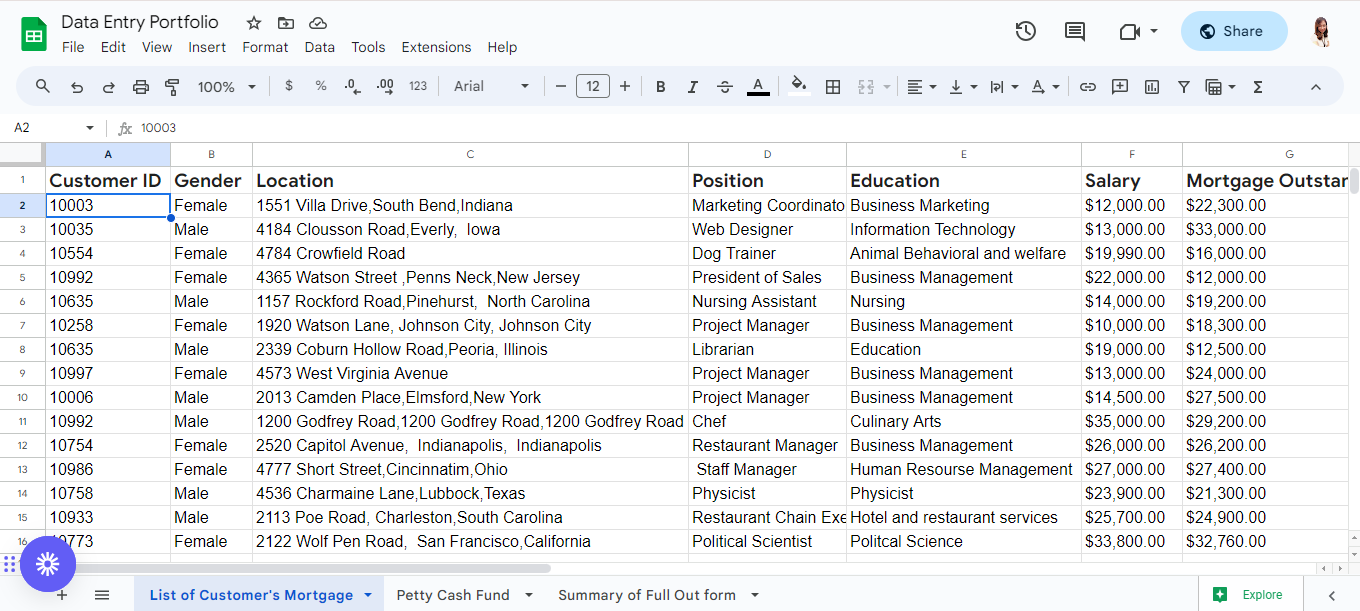1360x611 pixels.
Task: Open the Extensions menu
Action: tap(436, 47)
